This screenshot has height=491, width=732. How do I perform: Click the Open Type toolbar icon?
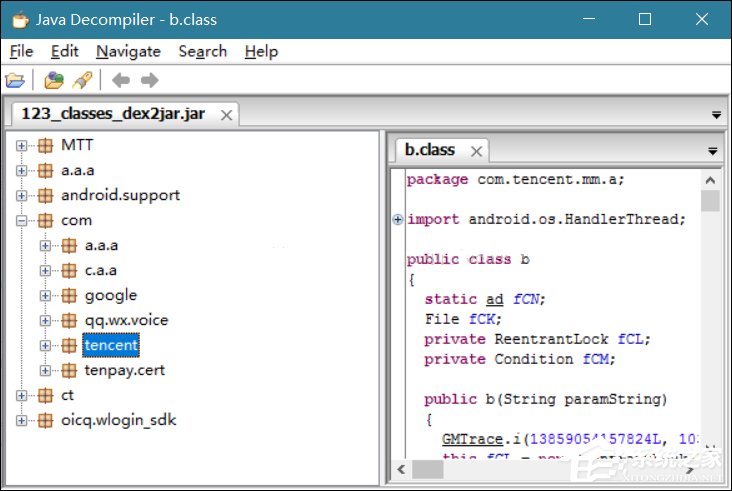(54, 80)
